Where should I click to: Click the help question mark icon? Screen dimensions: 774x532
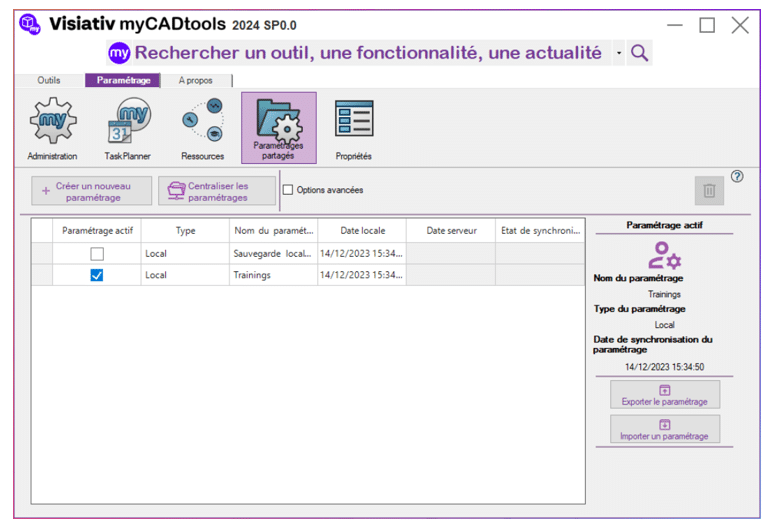point(737,176)
